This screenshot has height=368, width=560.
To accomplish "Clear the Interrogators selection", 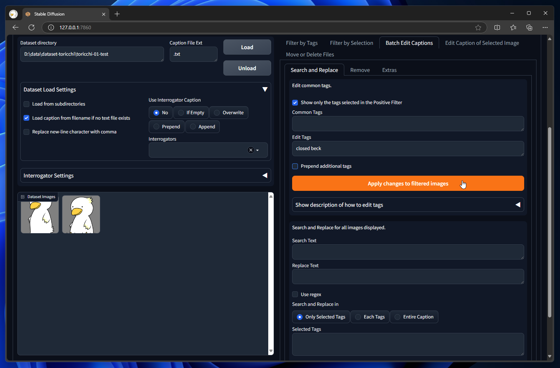I will pyautogui.click(x=251, y=150).
